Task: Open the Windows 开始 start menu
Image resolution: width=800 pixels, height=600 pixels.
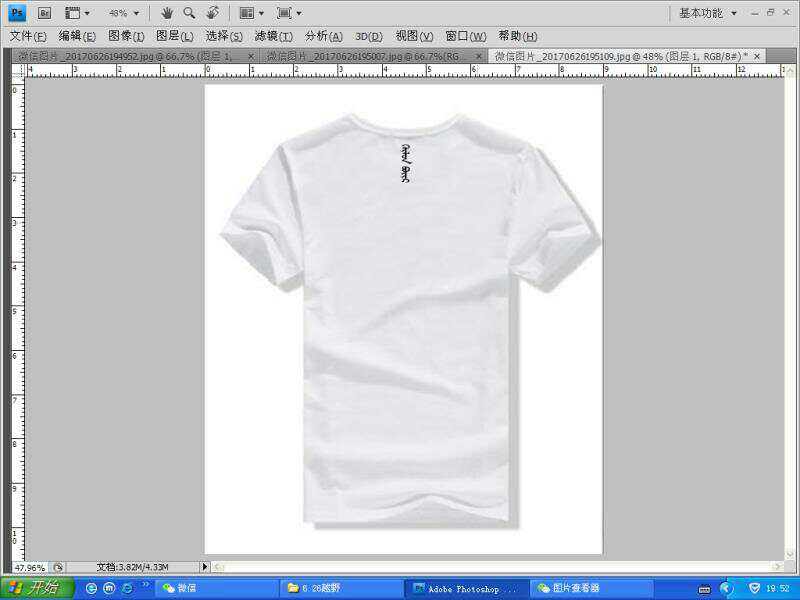Action: coord(36,588)
